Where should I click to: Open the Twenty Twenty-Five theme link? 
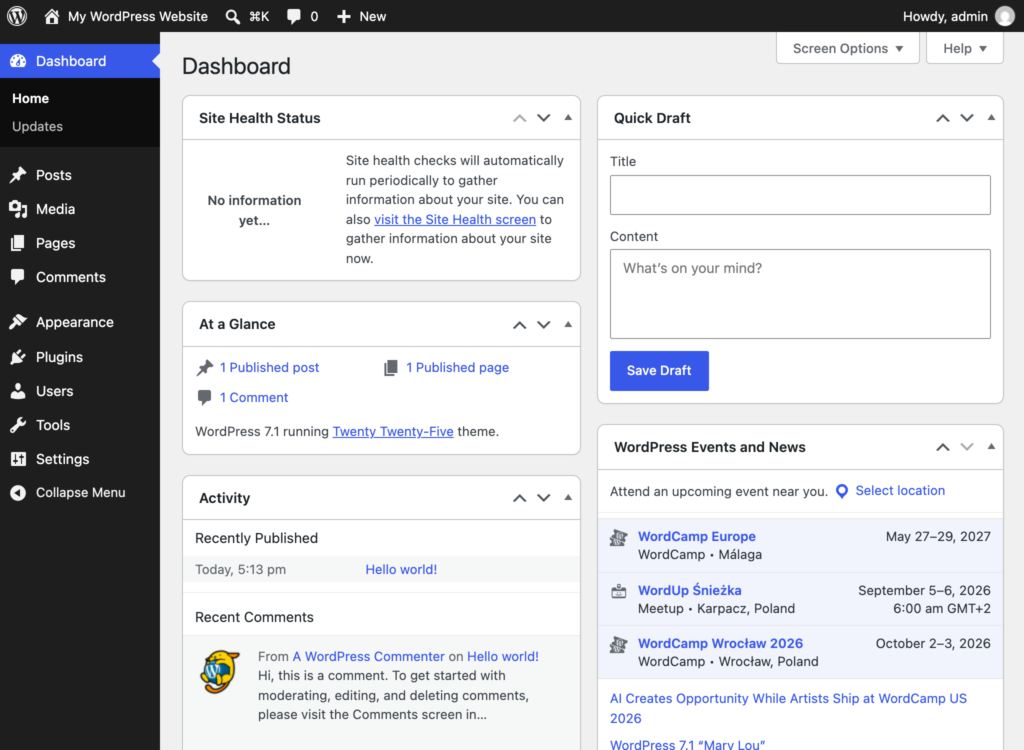[392, 431]
